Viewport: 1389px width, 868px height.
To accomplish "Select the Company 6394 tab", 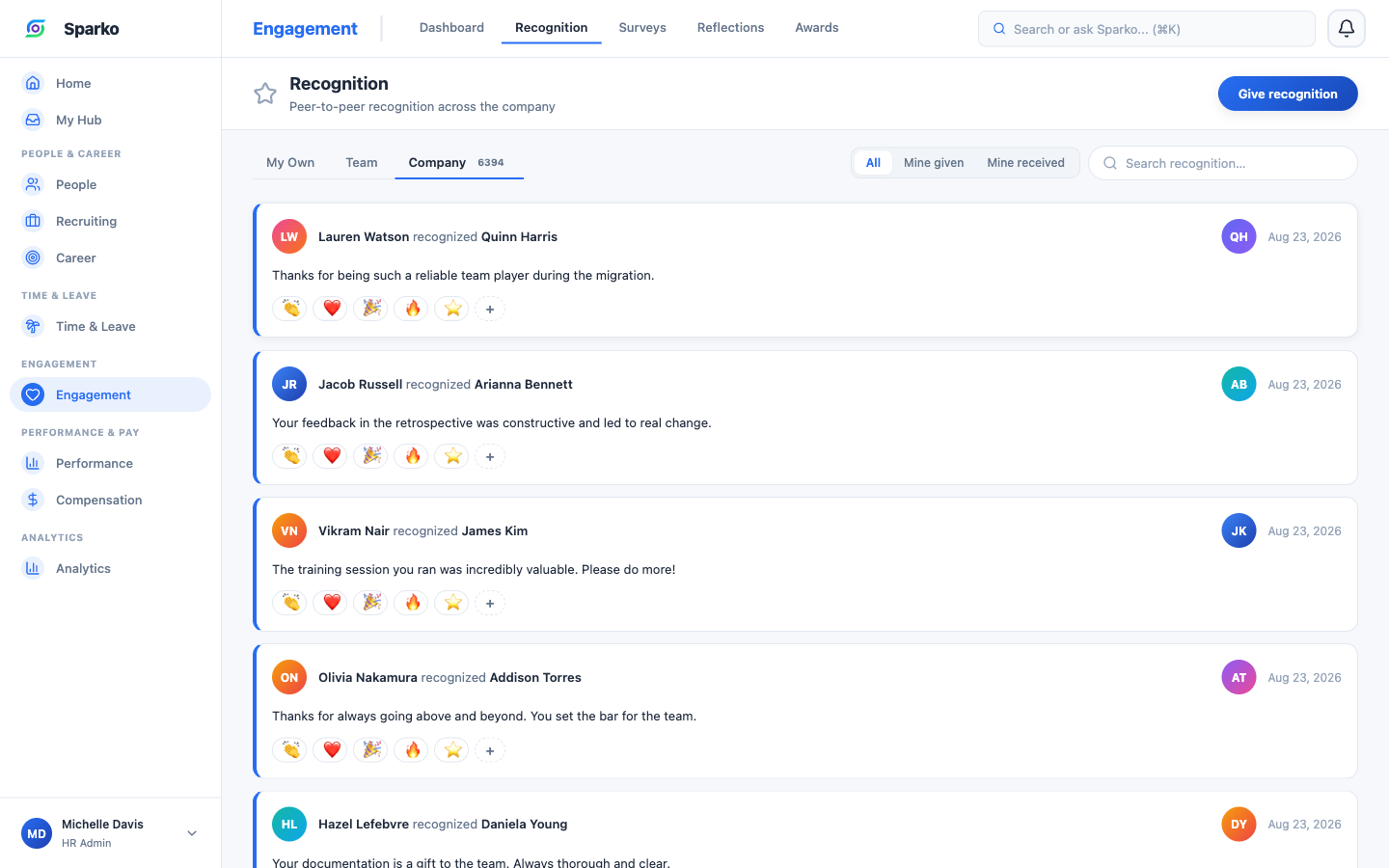I will (459, 163).
